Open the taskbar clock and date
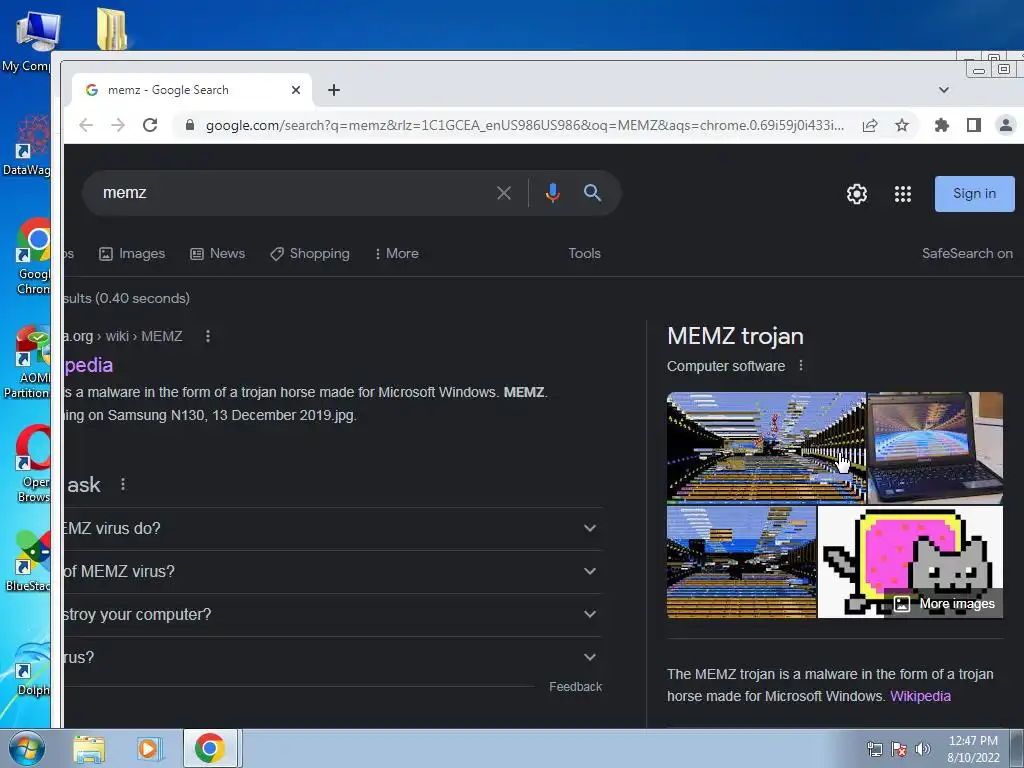 point(973,749)
